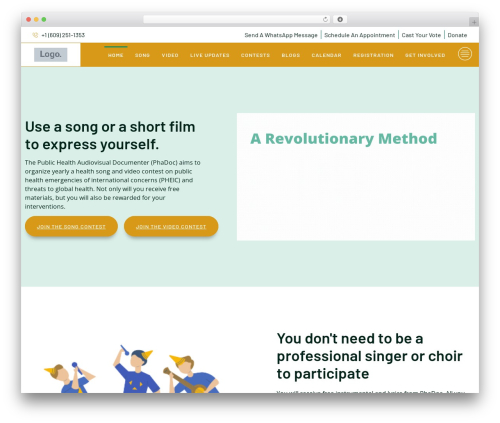Follow the Cast Your Vote link
This screenshot has width=500, height=423.
(421, 35)
